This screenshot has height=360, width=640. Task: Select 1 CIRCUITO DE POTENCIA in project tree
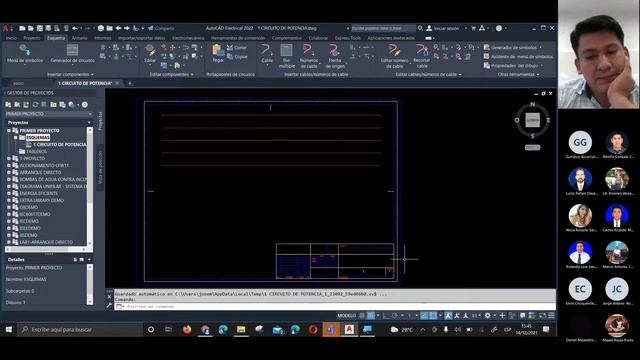click(x=60, y=144)
